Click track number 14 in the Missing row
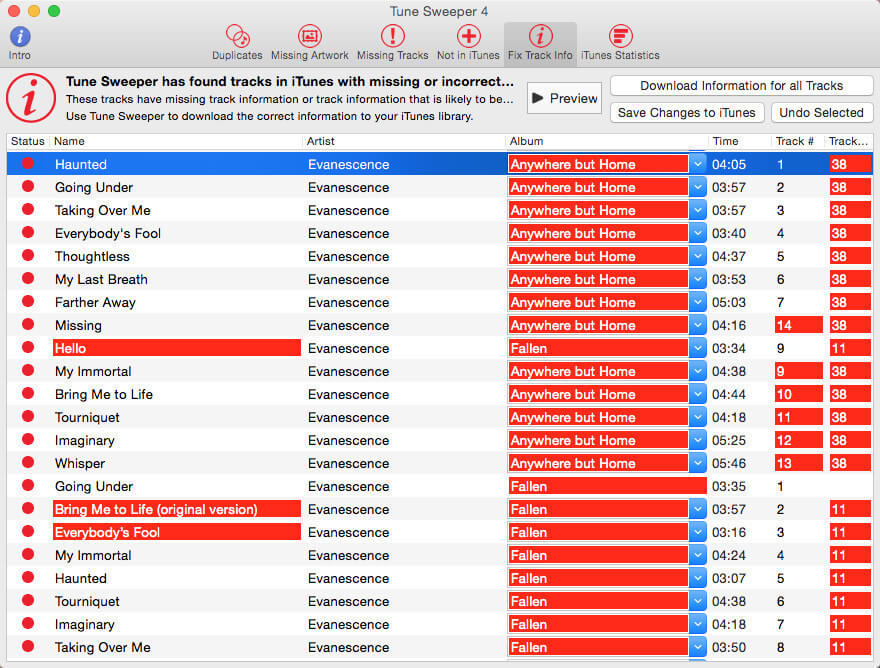Viewport: 880px width, 668px height. click(x=798, y=326)
